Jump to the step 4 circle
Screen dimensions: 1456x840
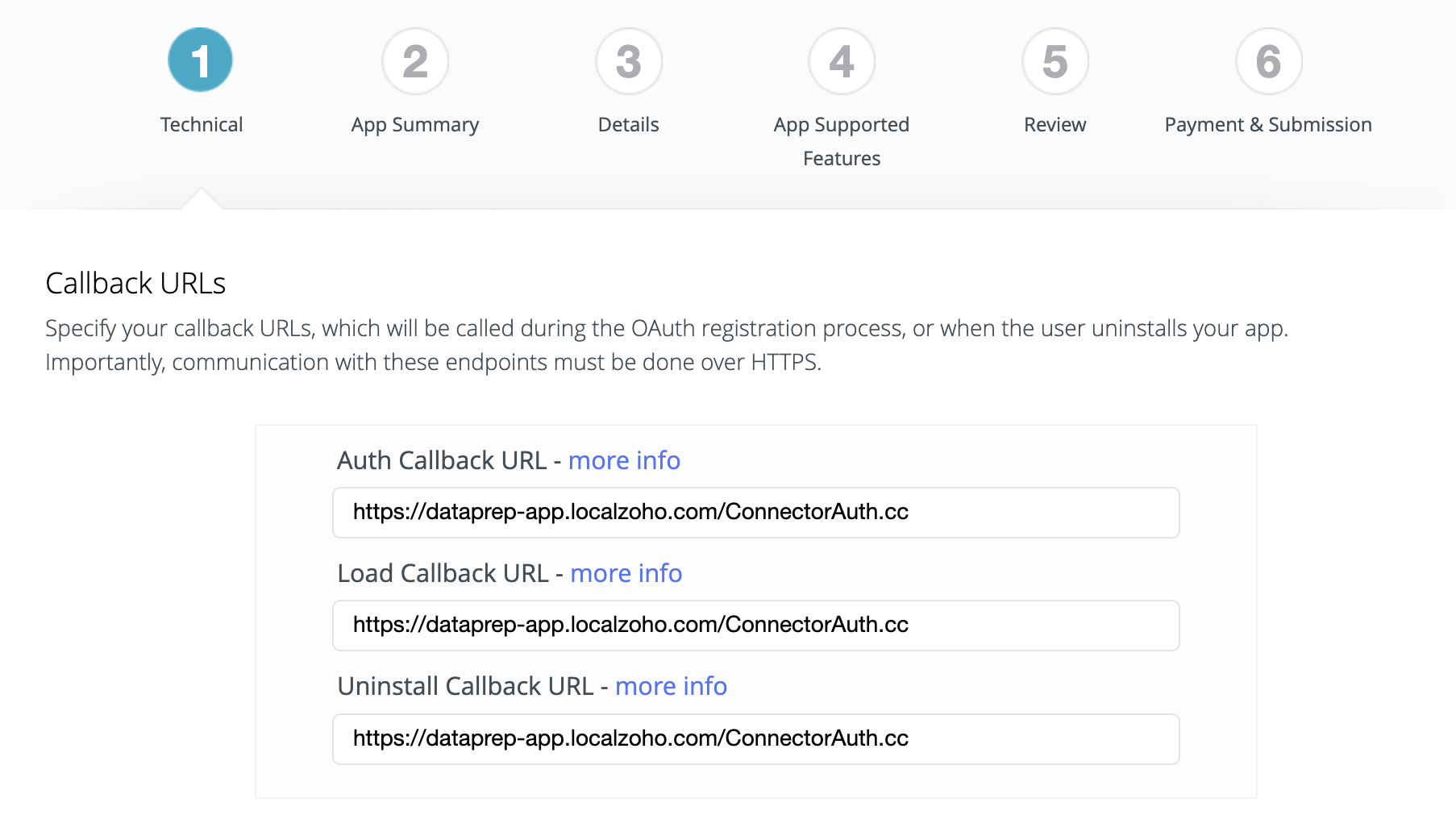pyautogui.click(x=842, y=61)
